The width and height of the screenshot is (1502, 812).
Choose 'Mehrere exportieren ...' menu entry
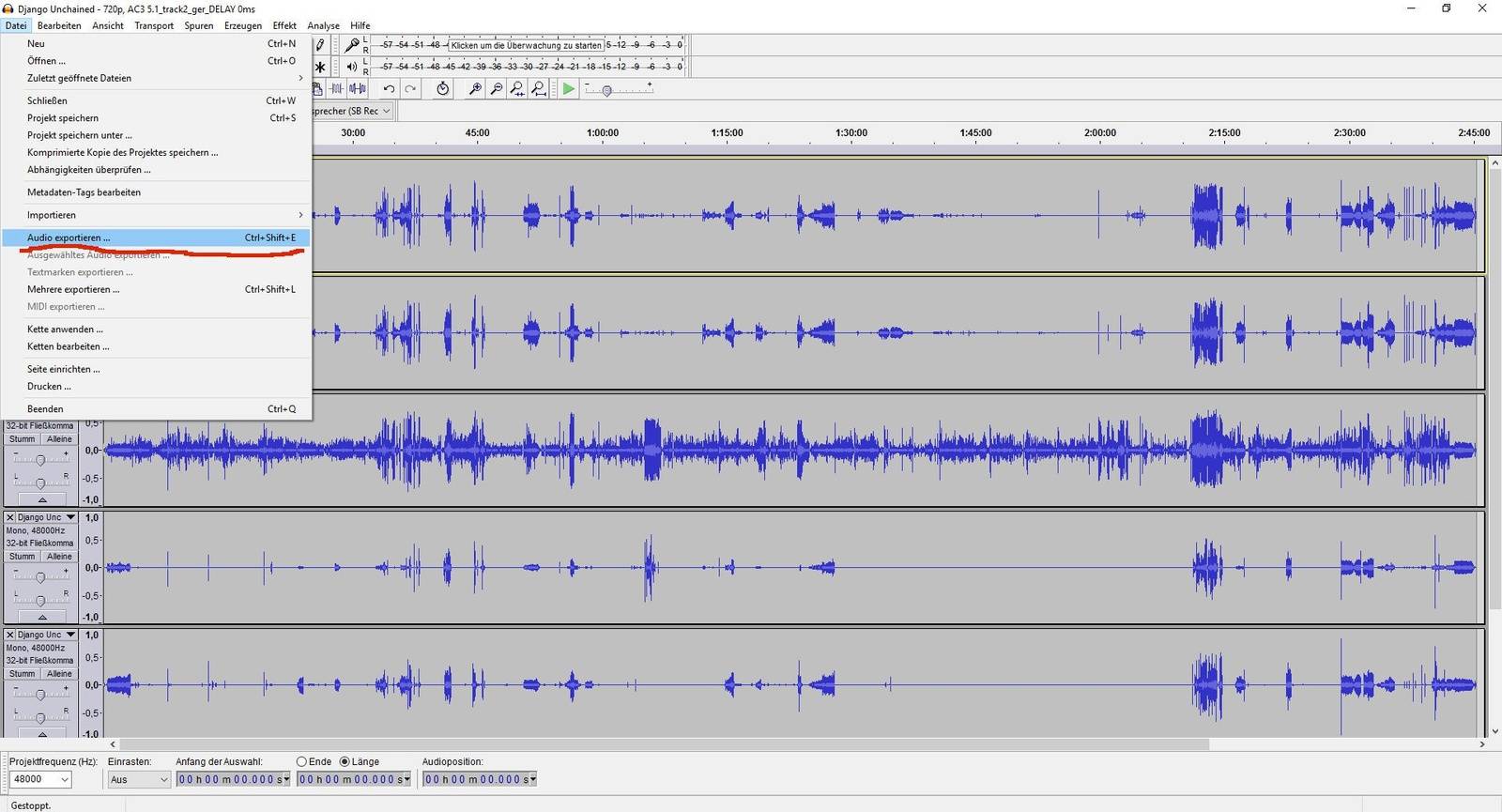tap(156, 289)
